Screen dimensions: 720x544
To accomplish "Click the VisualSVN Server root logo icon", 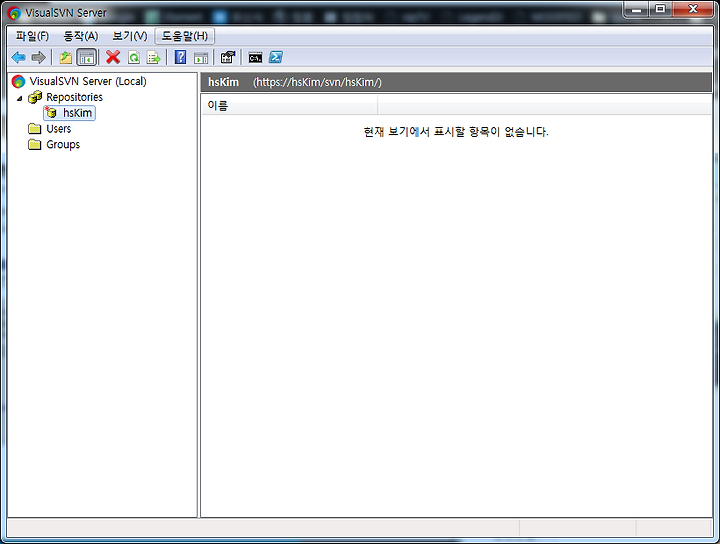I will tap(18, 82).
